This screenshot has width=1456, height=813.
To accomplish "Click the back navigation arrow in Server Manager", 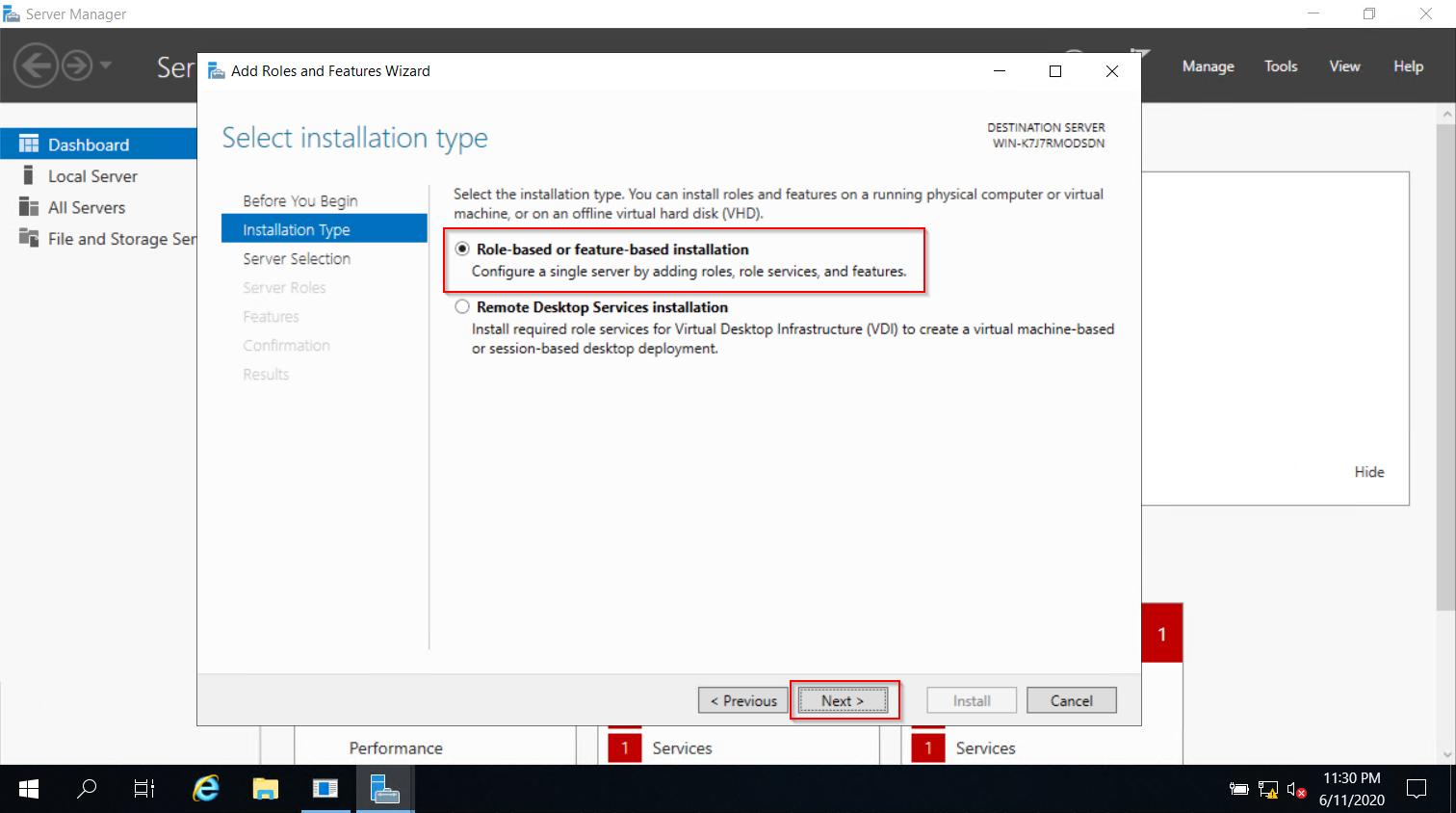I will click(37, 66).
